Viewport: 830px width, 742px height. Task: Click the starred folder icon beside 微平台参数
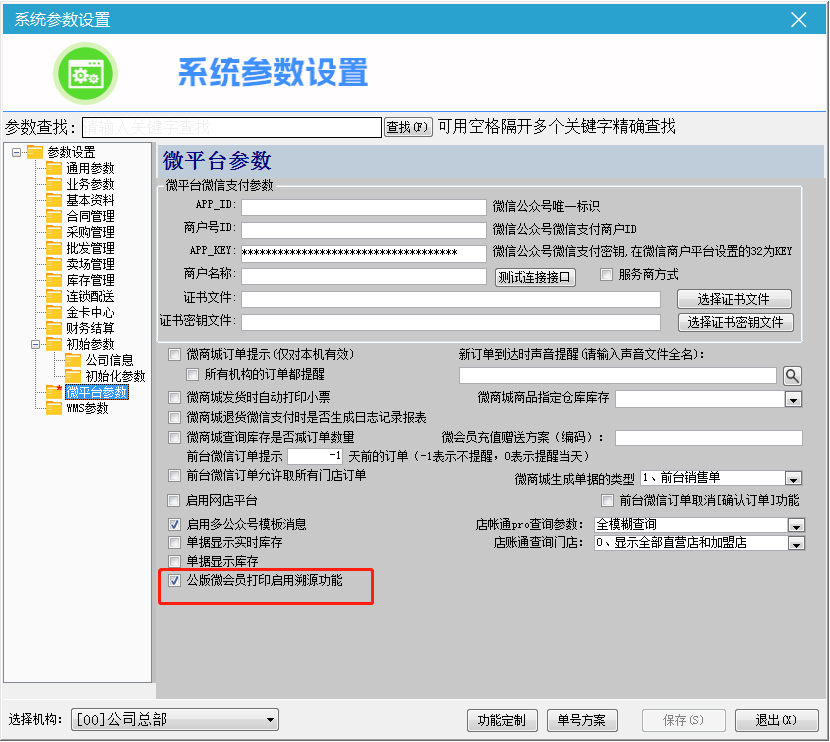[54, 392]
